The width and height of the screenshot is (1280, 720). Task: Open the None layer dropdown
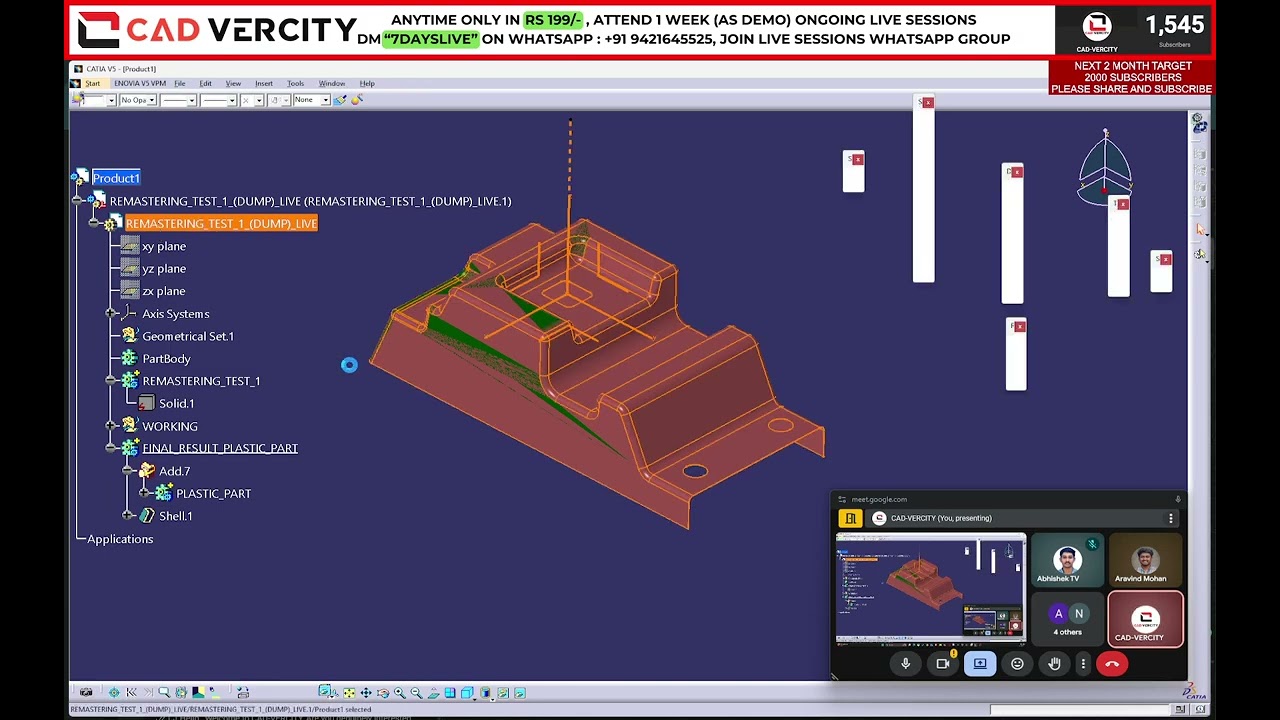311,100
